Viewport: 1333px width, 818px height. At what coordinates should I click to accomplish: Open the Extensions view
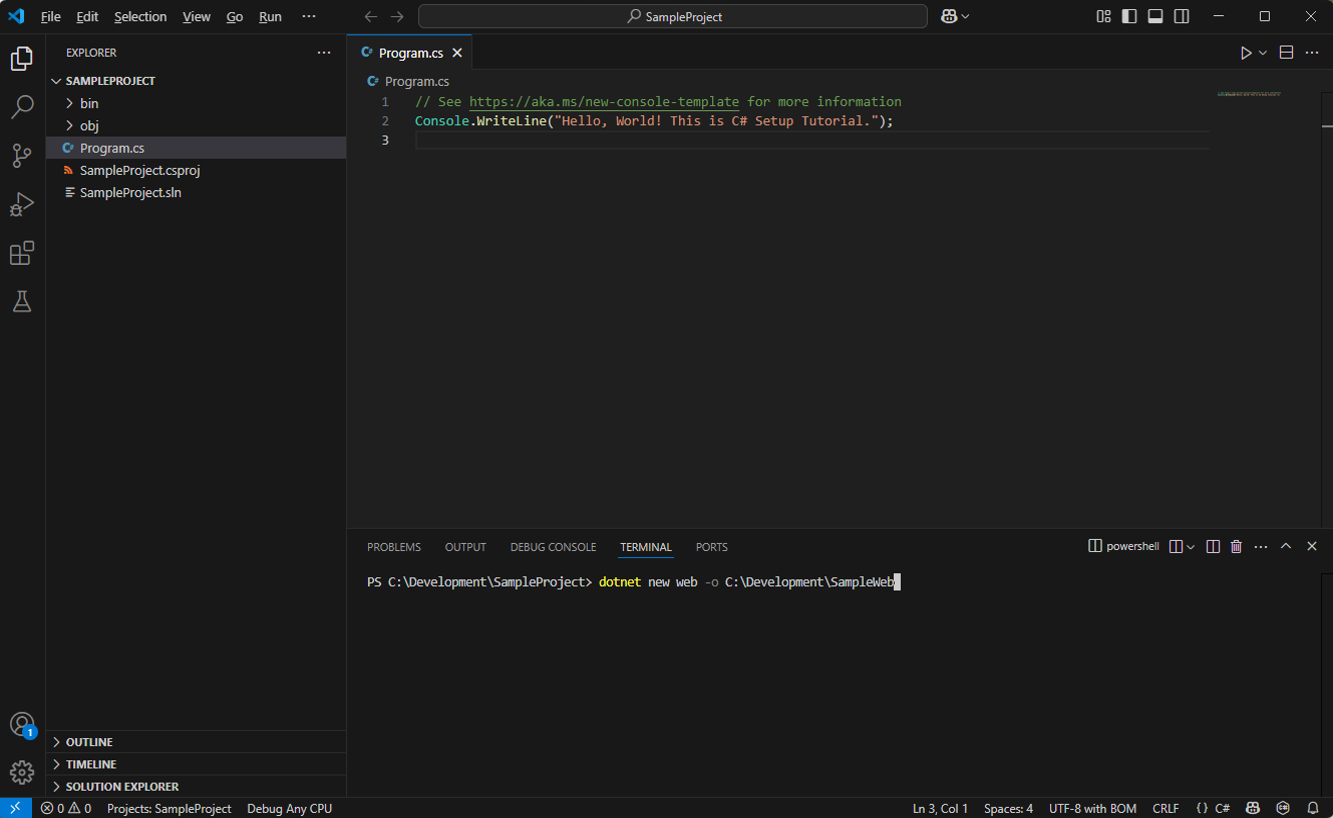(22, 253)
